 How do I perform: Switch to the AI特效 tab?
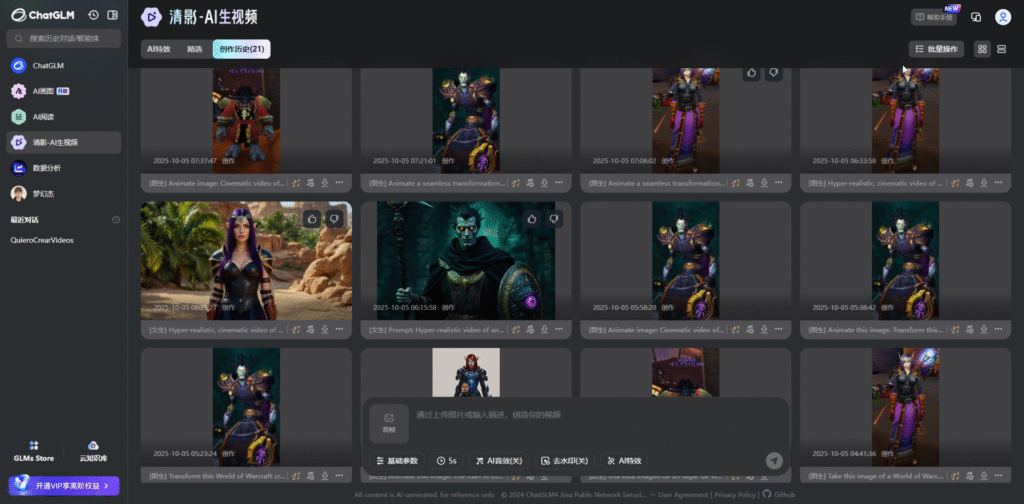click(159, 49)
